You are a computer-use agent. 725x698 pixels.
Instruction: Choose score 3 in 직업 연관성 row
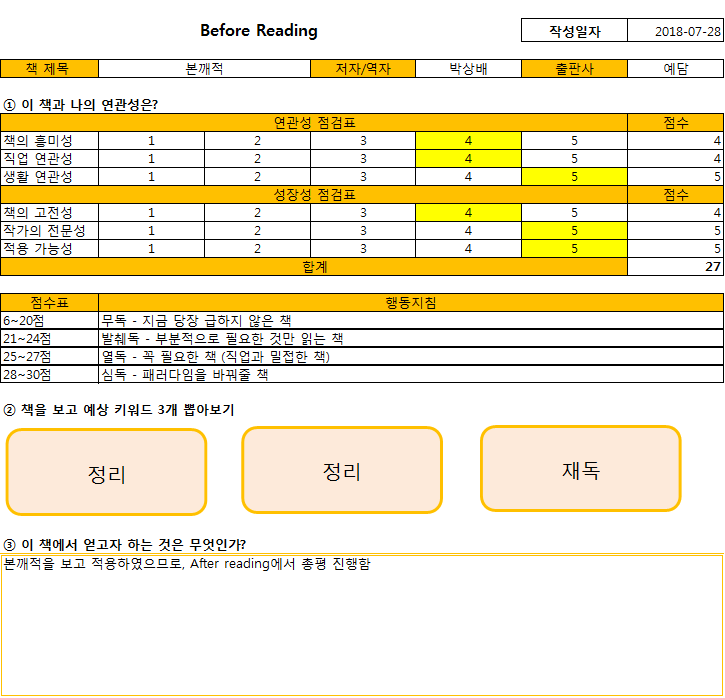click(363, 159)
